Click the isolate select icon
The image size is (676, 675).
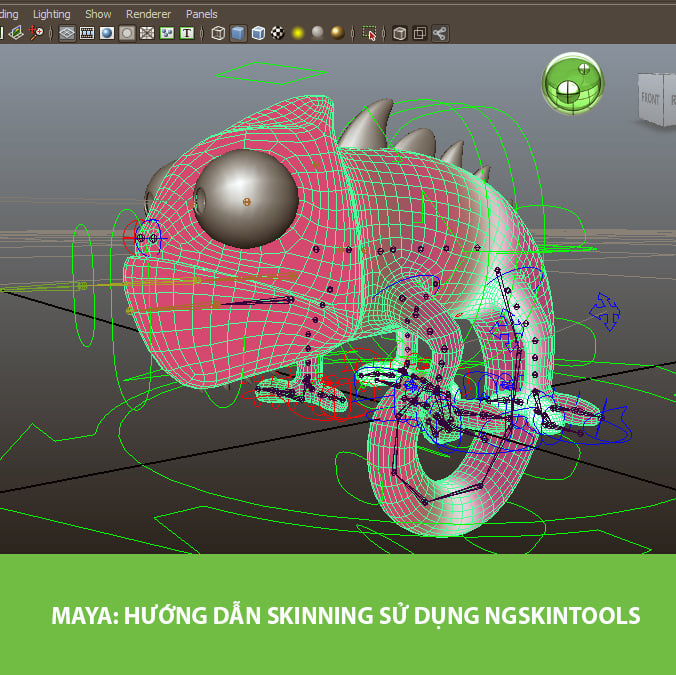(369, 33)
